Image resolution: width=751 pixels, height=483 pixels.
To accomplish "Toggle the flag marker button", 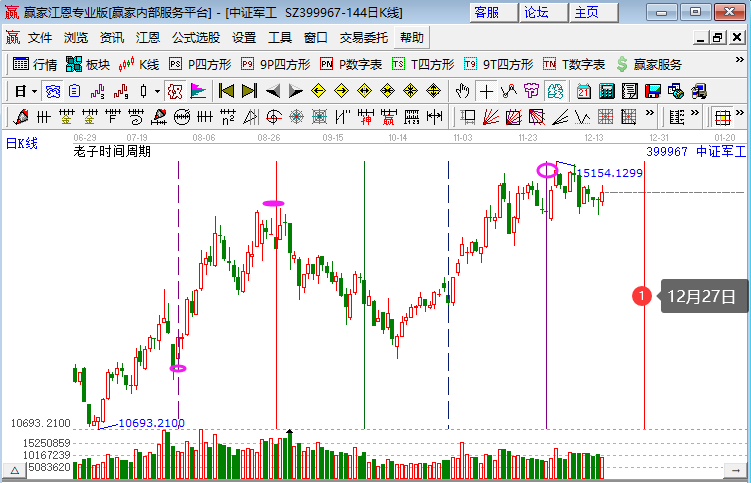I will pos(198,91).
